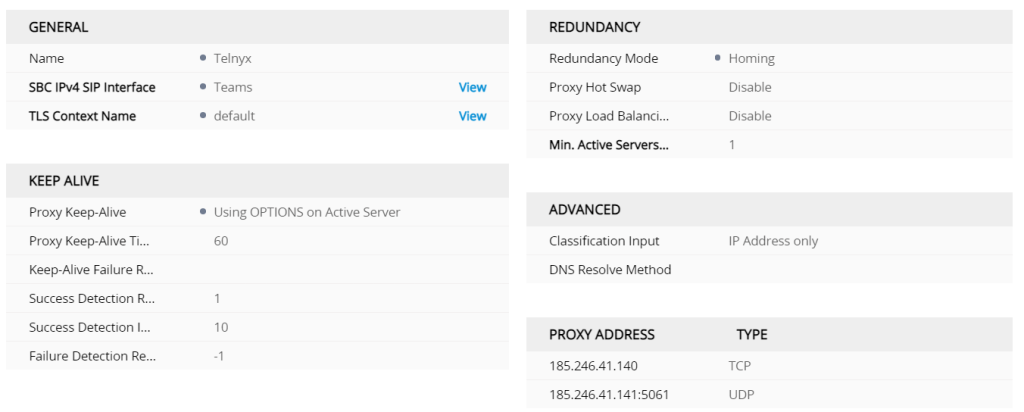Click the PROXY ADDRESS column header
Screen dimensions: 1024x412
coord(602,334)
